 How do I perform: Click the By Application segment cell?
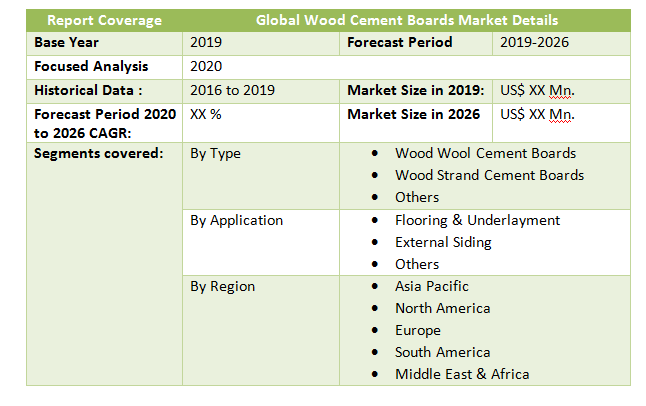pyautogui.click(x=237, y=220)
